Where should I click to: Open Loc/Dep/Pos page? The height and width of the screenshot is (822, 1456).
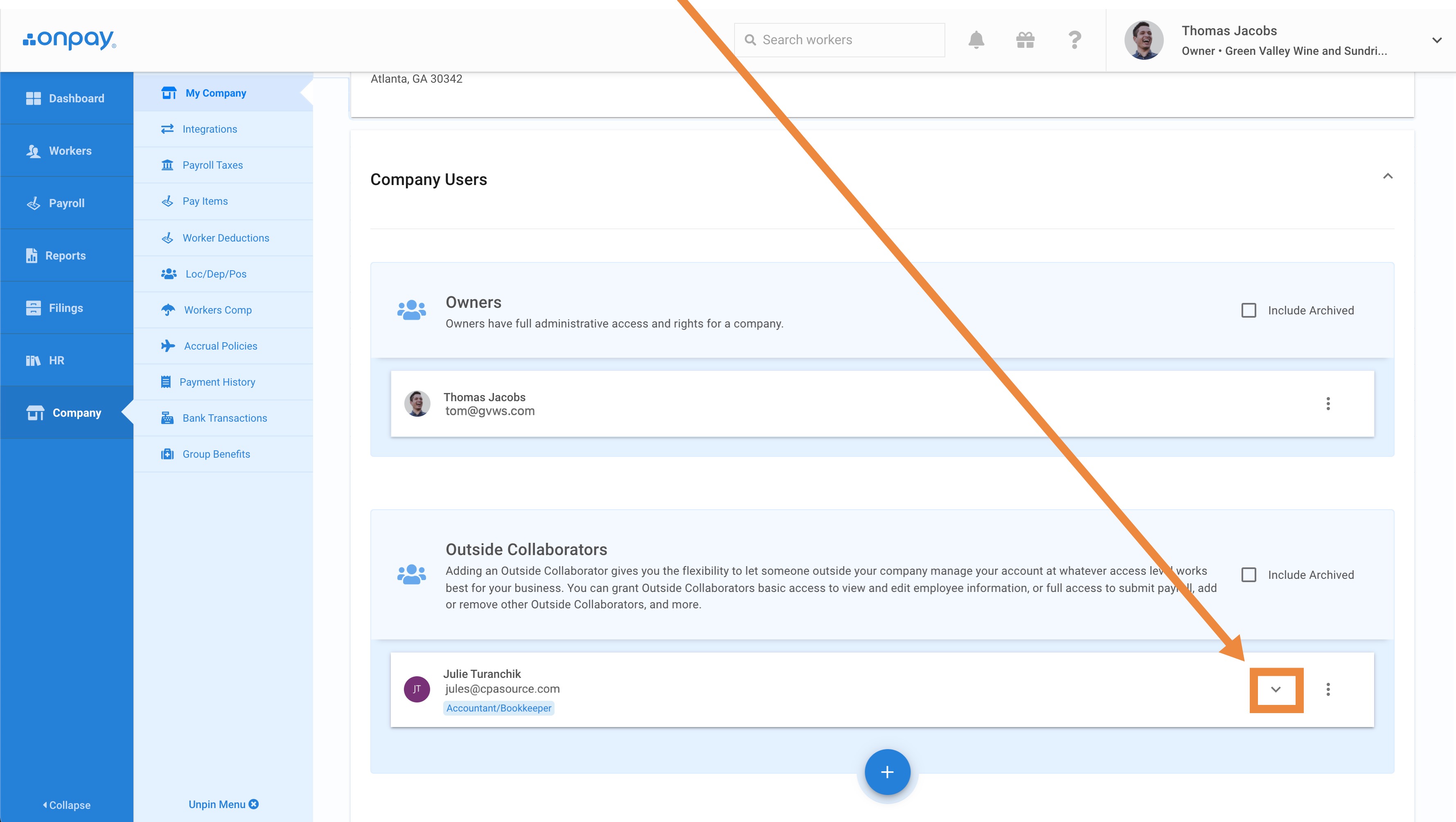[x=223, y=273]
